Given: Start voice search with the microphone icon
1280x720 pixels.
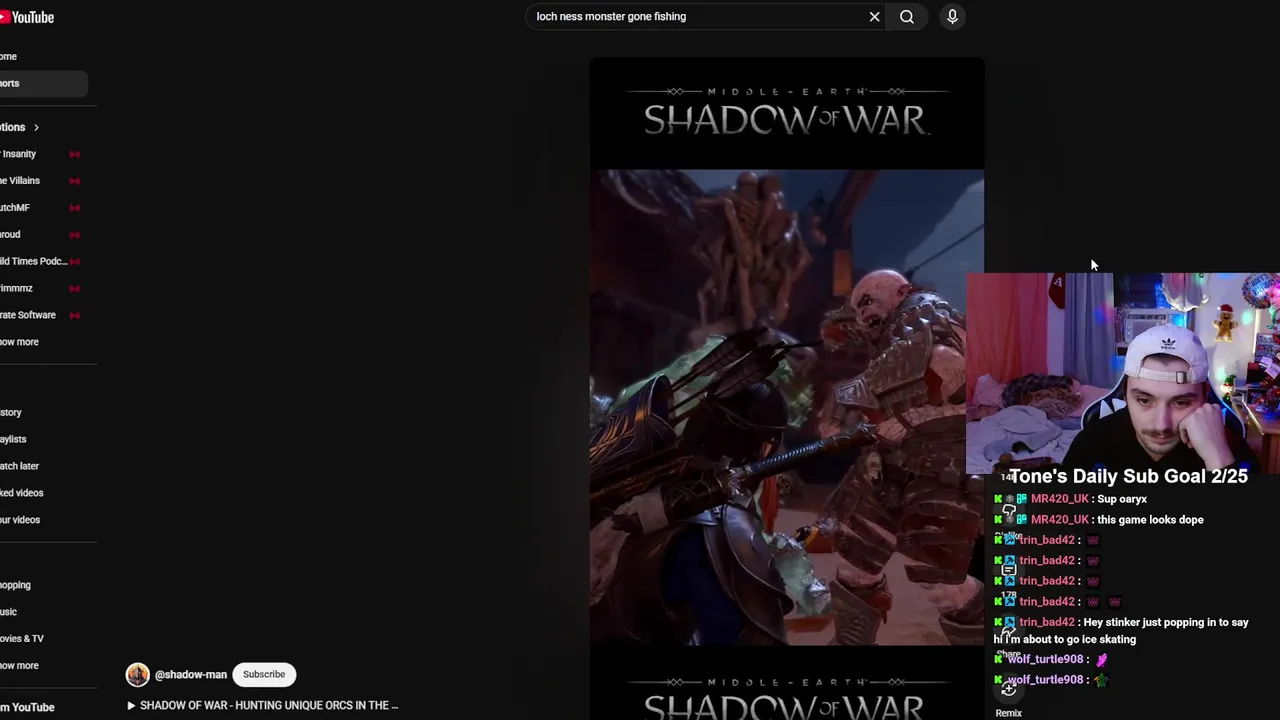Looking at the screenshot, I should point(952,17).
